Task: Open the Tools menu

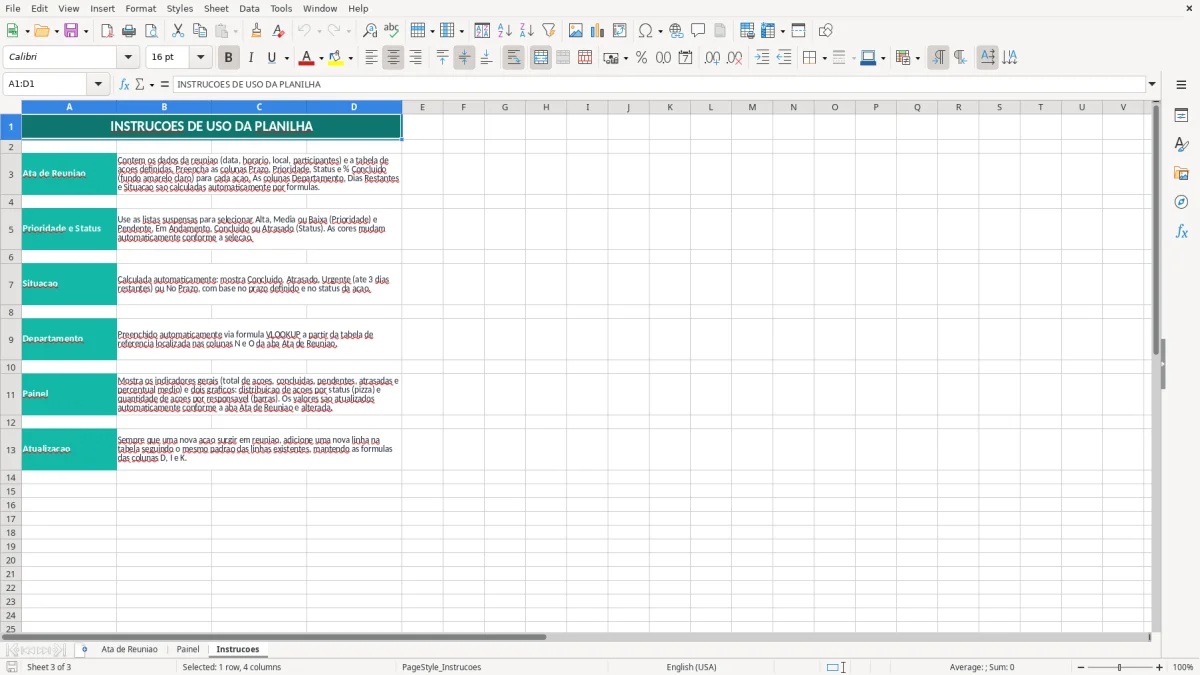Action: tap(281, 8)
